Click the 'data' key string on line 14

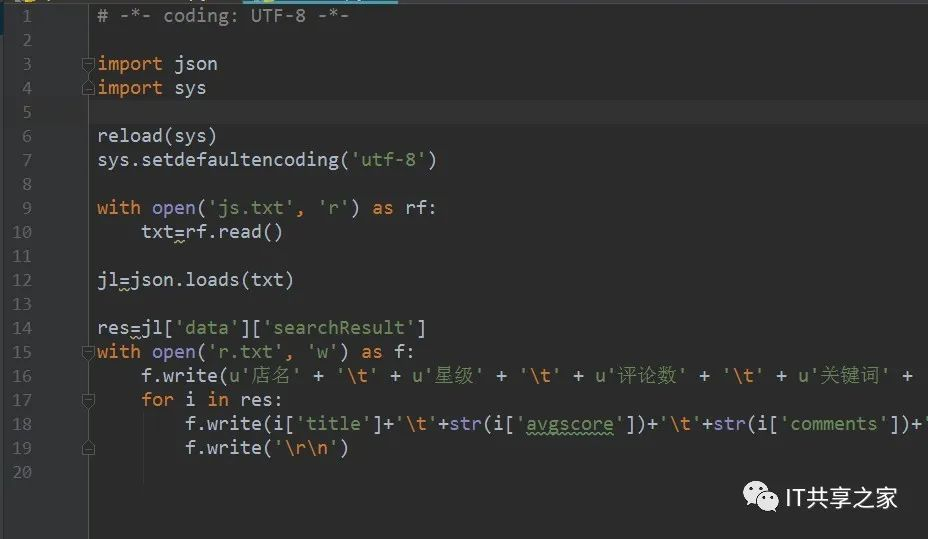point(207,328)
